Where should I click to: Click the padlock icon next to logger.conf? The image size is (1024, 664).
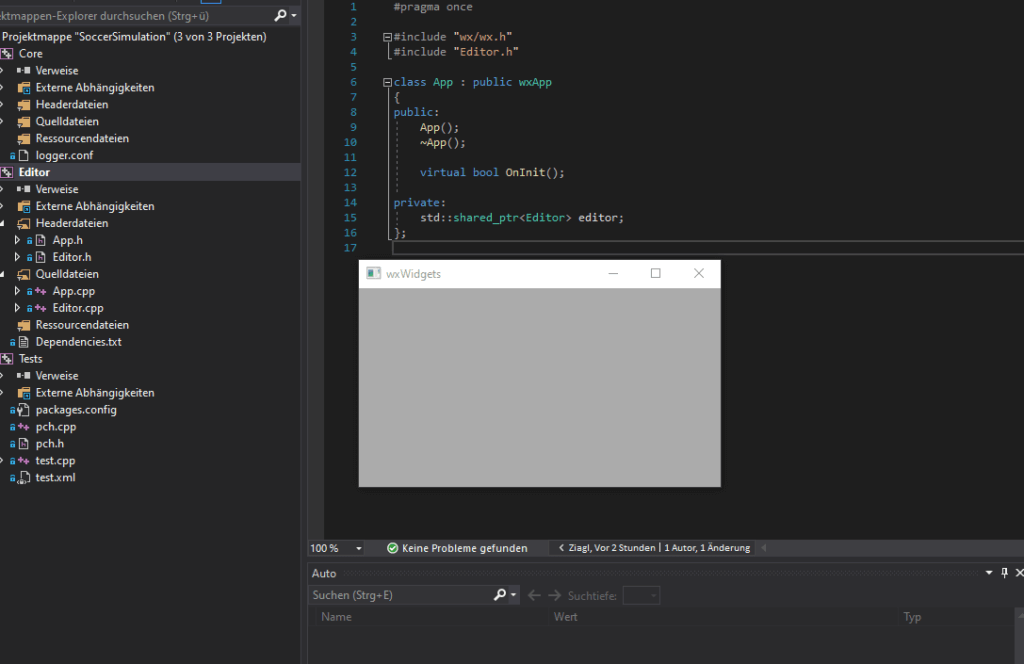tap(14, 155)
